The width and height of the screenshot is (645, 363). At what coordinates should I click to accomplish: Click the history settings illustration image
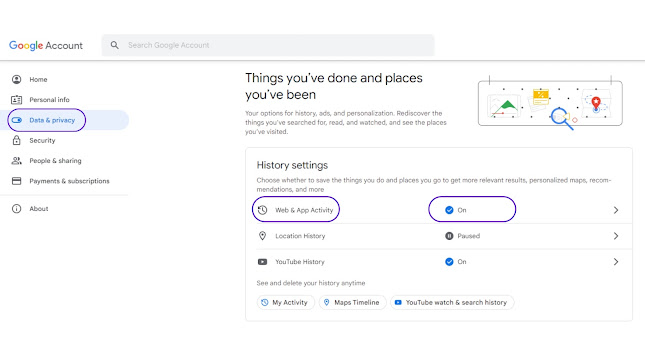click(x=550, y=103)
